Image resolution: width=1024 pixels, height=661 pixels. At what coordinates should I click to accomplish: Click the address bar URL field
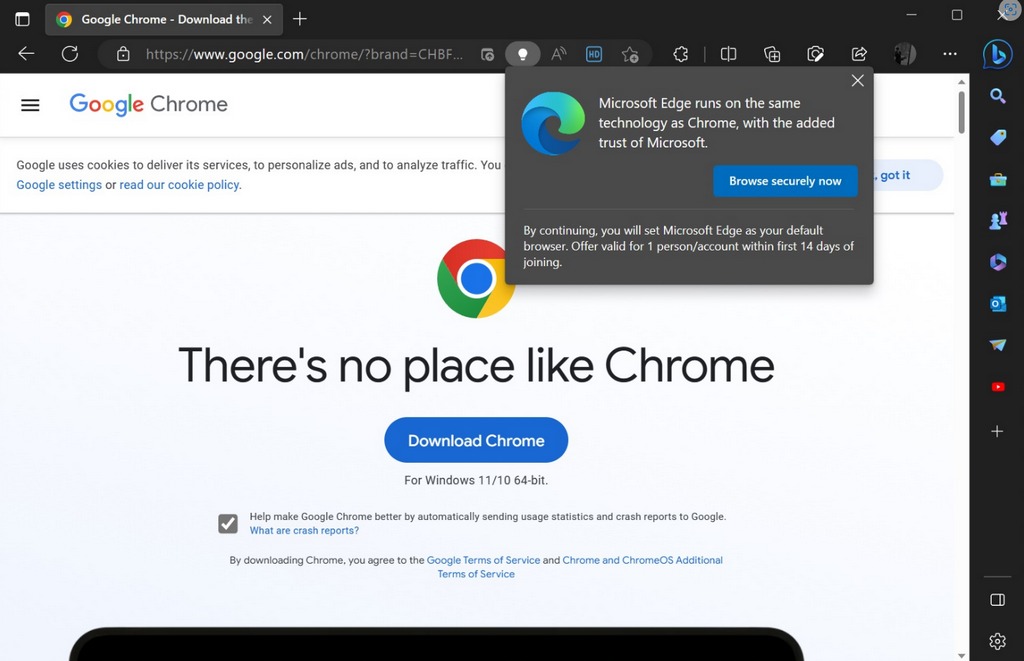pos(304,54)
